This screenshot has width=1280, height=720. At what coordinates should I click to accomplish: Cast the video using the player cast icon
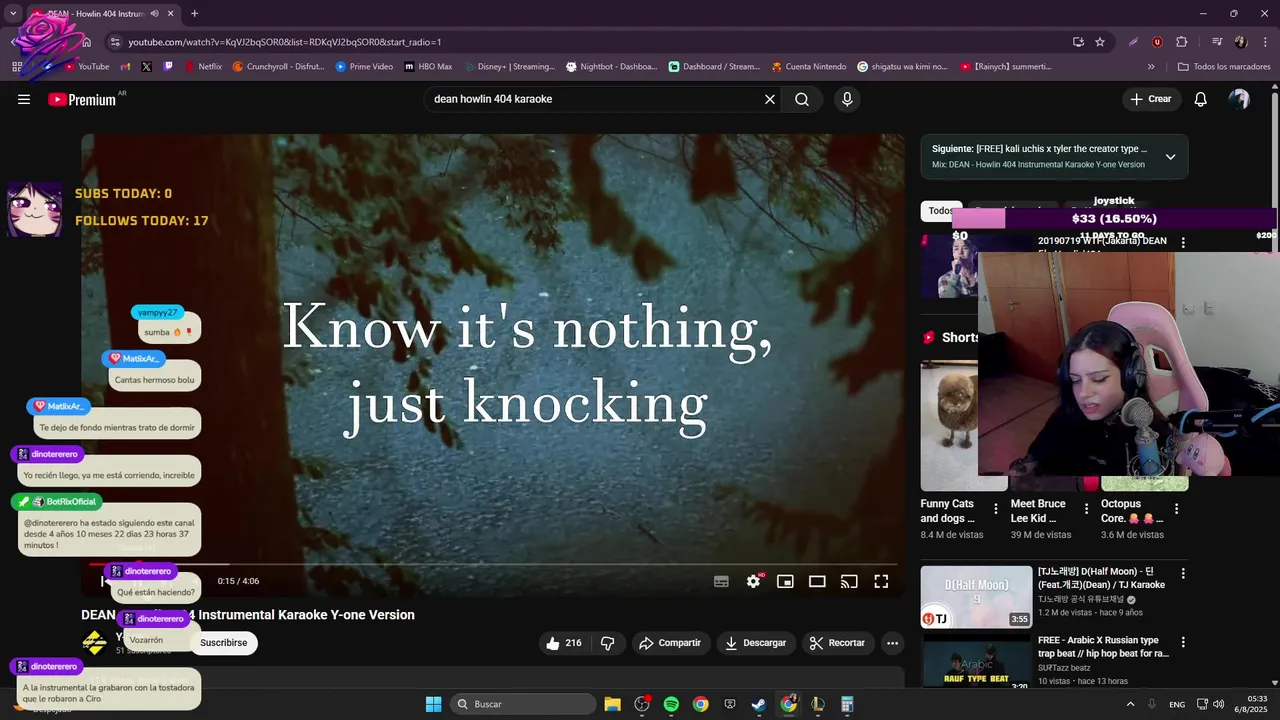(849, 581)
